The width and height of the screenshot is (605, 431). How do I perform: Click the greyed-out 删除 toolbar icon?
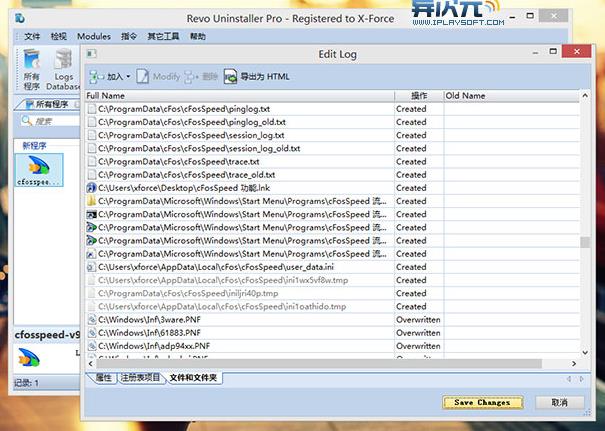pyautogui.click(x=191, y=77)
